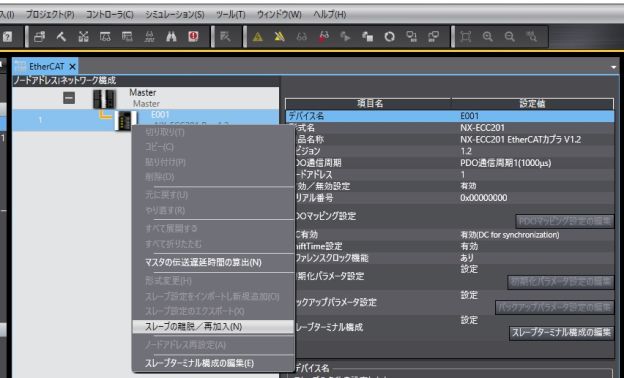Click the 有効(DC for synchronization) value
This screenshot has height=378, width=624.
510,235
